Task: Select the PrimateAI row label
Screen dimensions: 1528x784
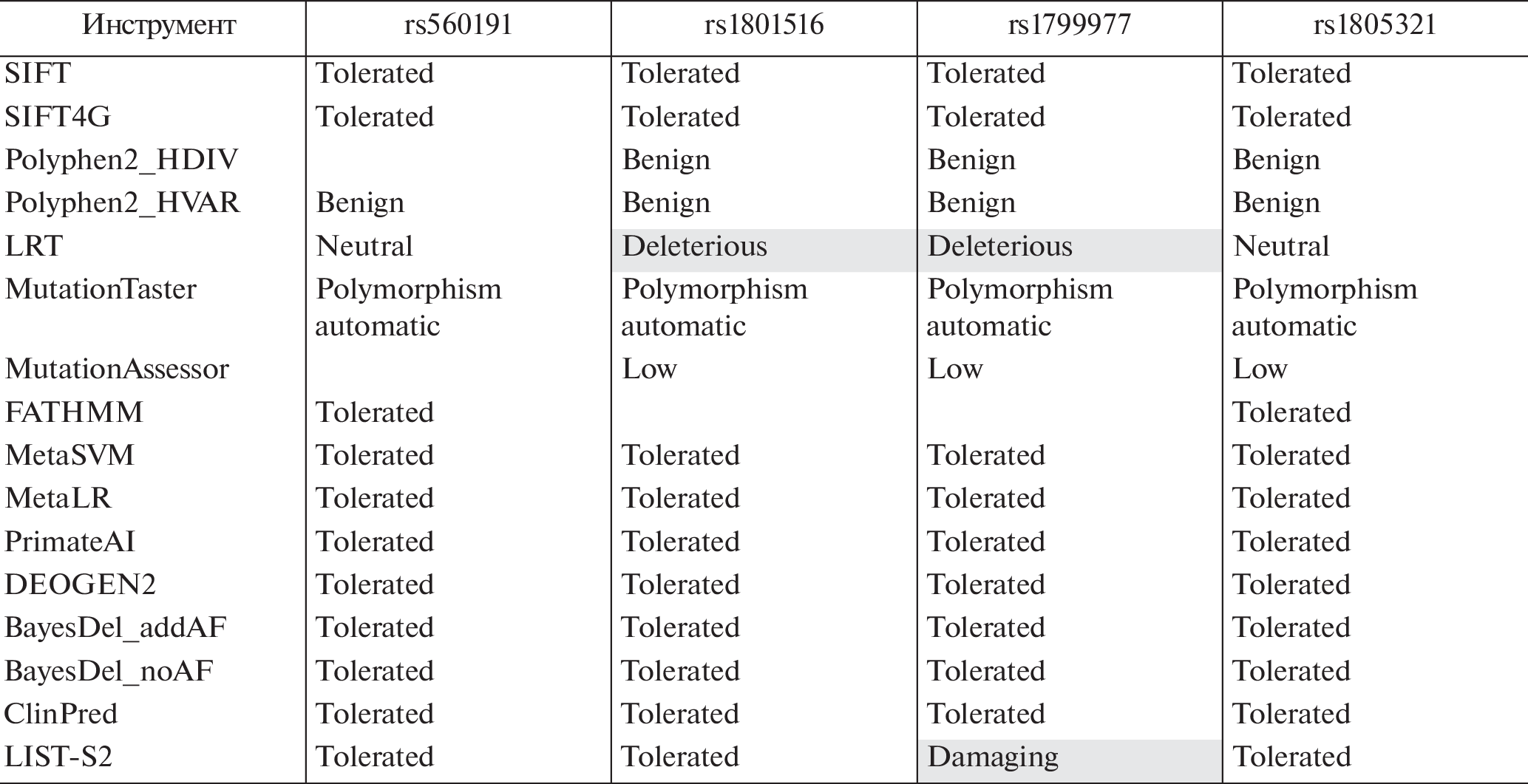Action: (x=70, y=542)
